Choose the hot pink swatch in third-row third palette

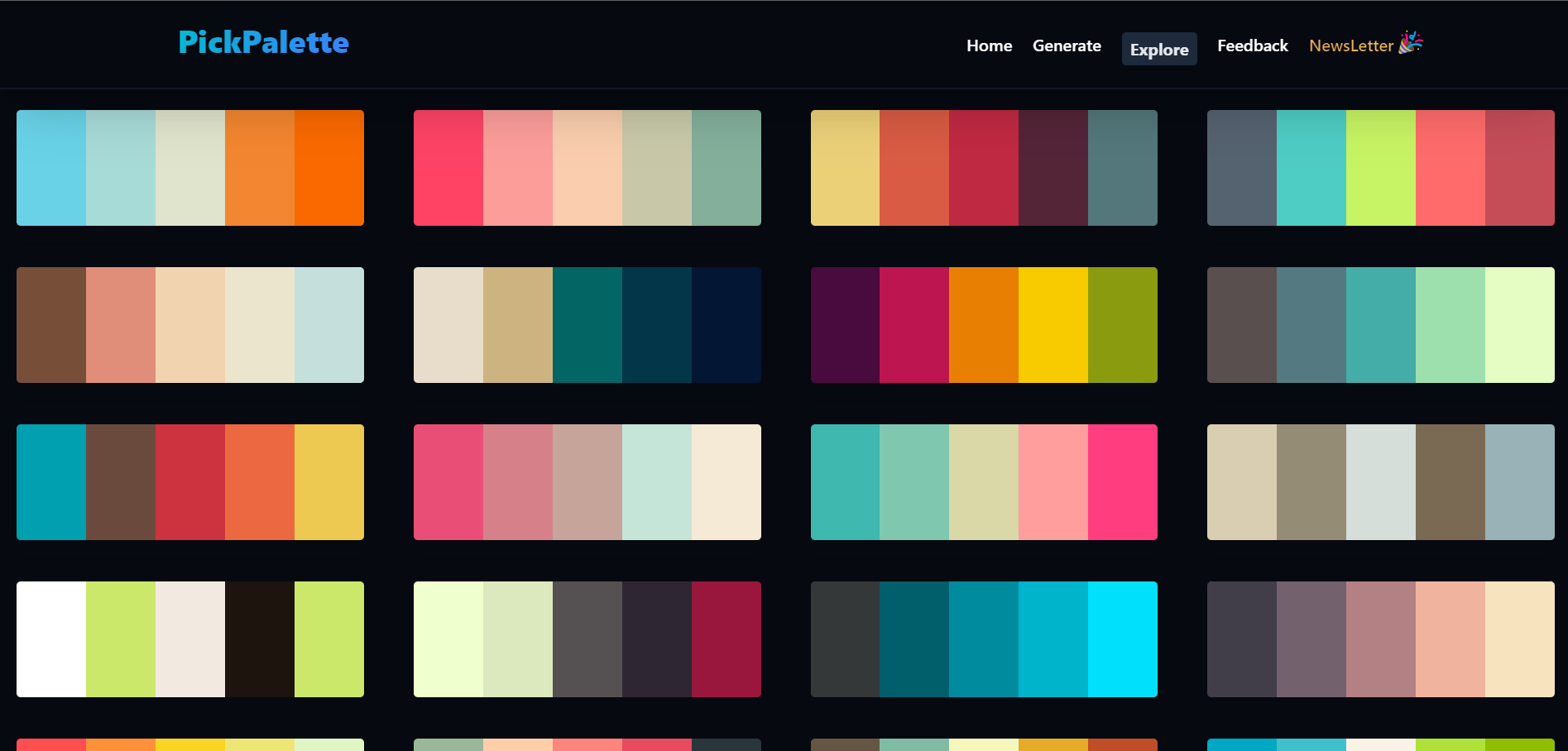coord(1123,482)
